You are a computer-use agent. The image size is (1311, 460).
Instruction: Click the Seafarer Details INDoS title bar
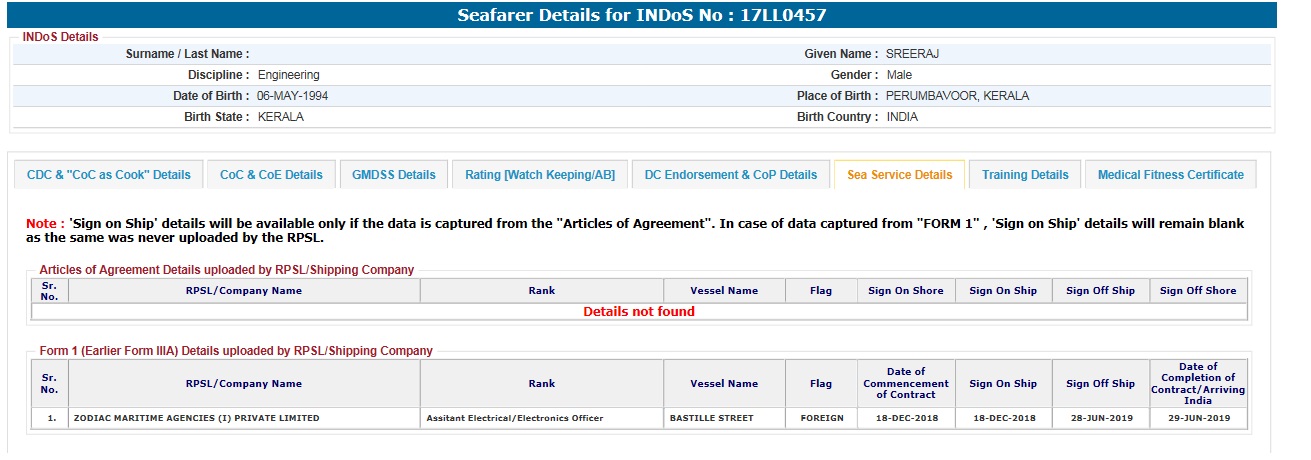641,15
